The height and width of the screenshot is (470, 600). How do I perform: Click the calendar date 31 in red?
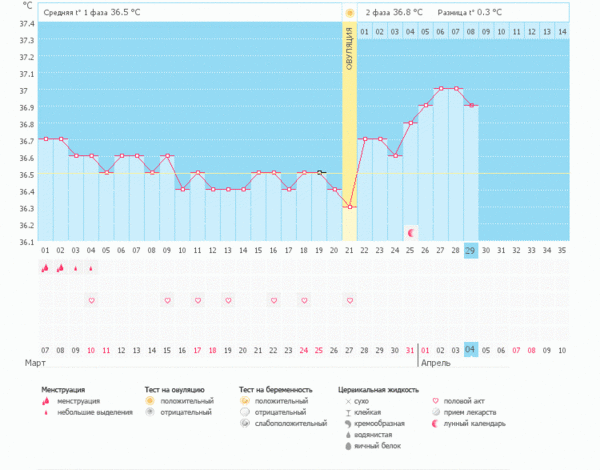(x=410, y=350)
